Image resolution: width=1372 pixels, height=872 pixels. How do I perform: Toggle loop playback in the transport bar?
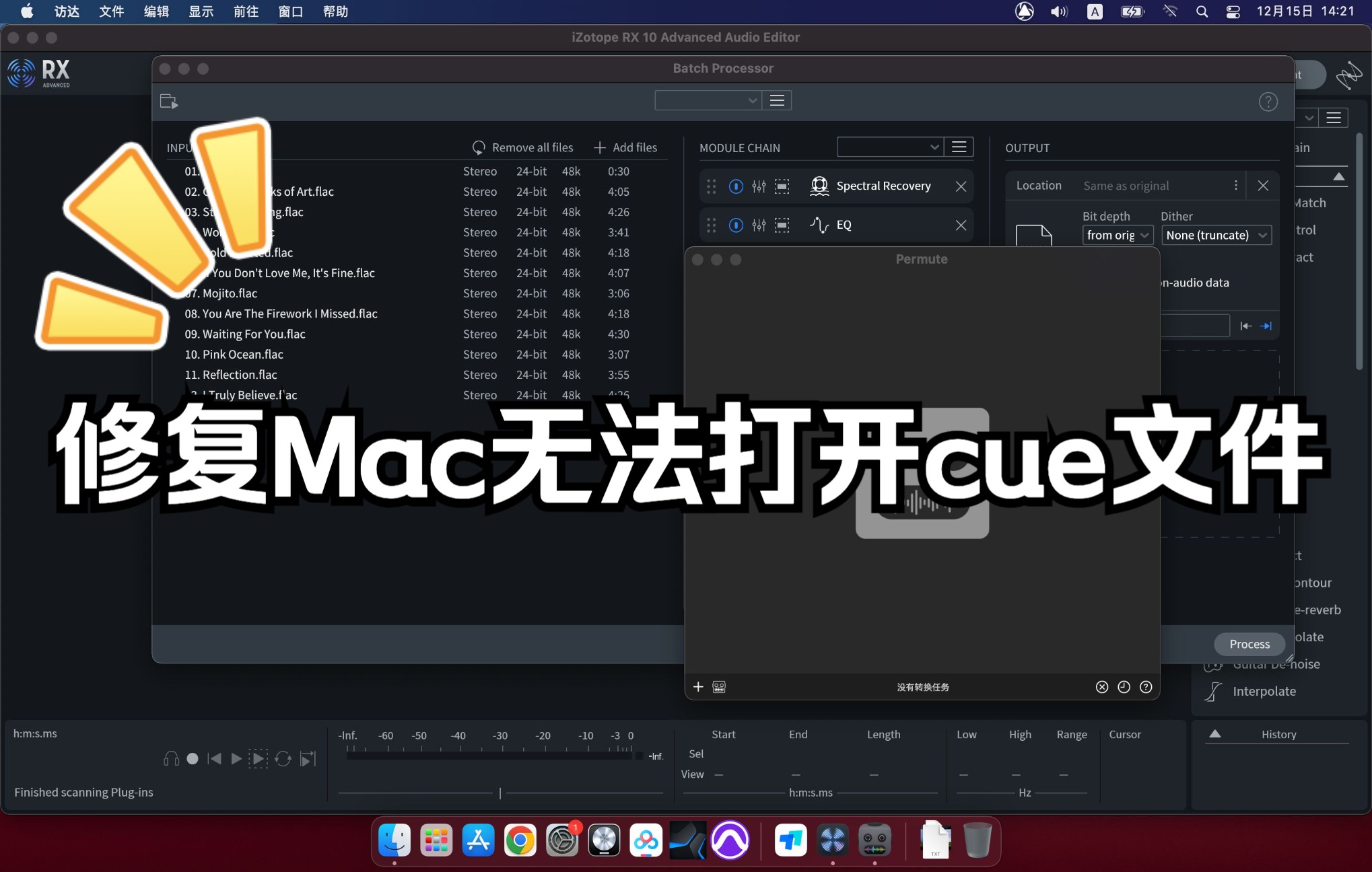coord(283,759)
